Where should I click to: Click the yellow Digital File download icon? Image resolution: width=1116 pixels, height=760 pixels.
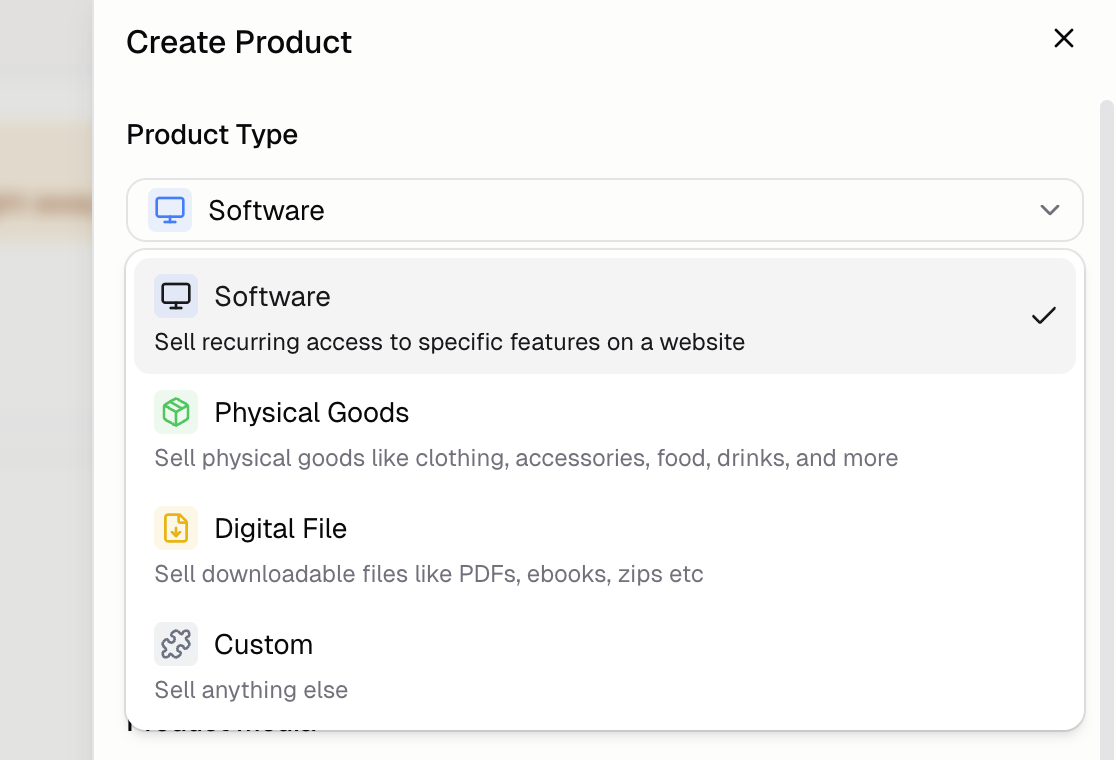point(176,528)
